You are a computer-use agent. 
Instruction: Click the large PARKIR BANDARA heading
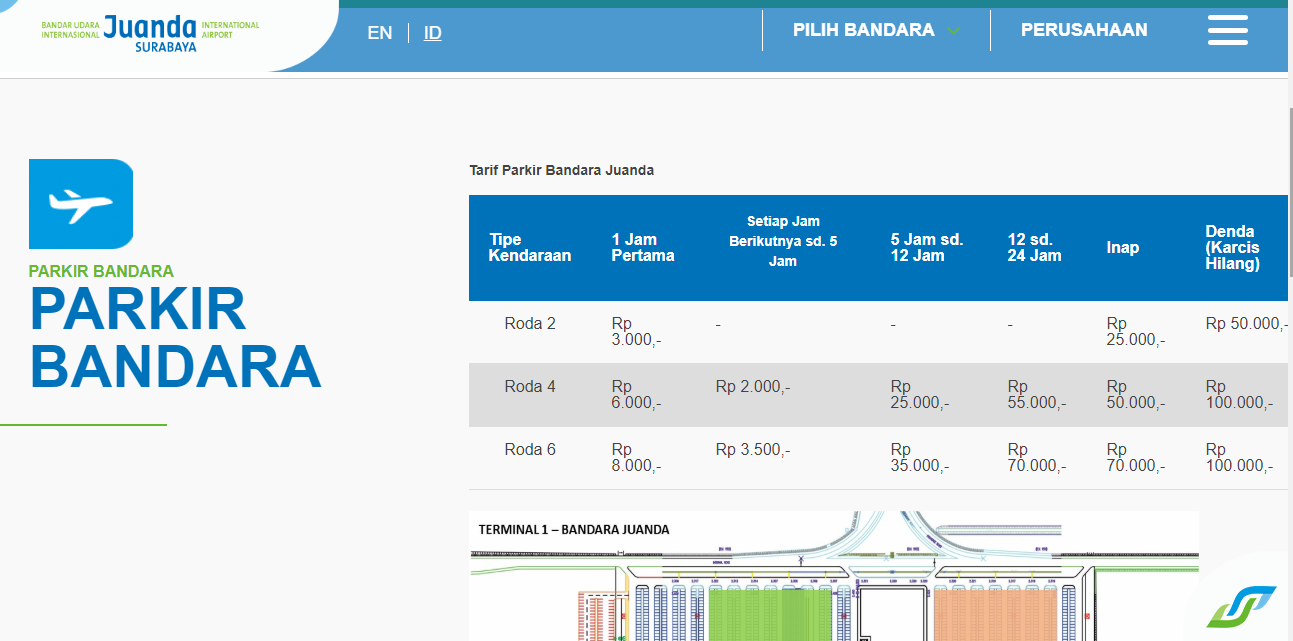click(175, 338)
